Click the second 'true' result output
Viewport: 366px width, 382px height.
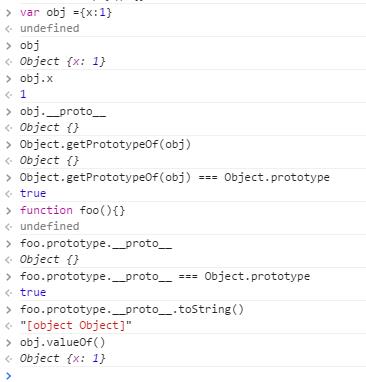click(33, 293)
